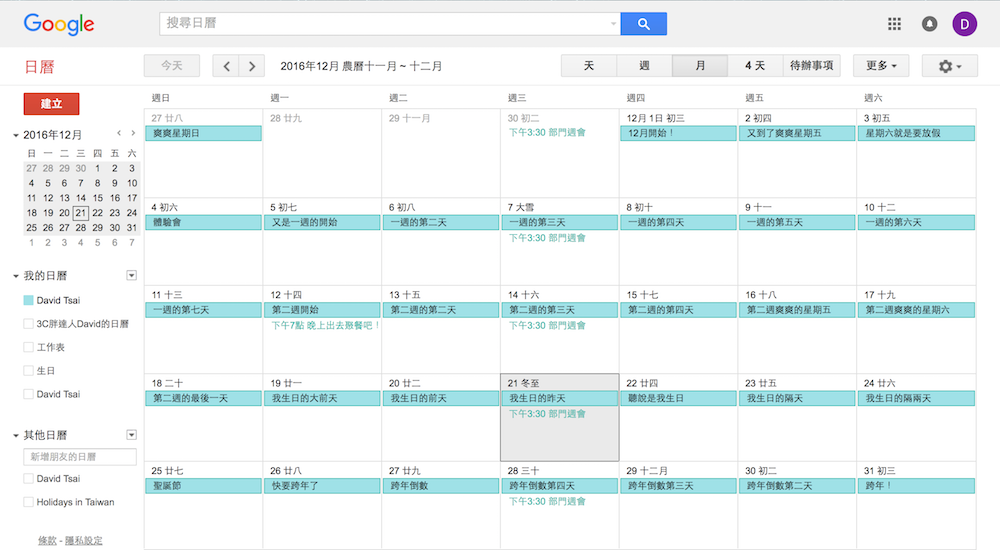This screenshot has width=1000, height=550.
Task: Open the purple account avatar
Action: (965, 24)
